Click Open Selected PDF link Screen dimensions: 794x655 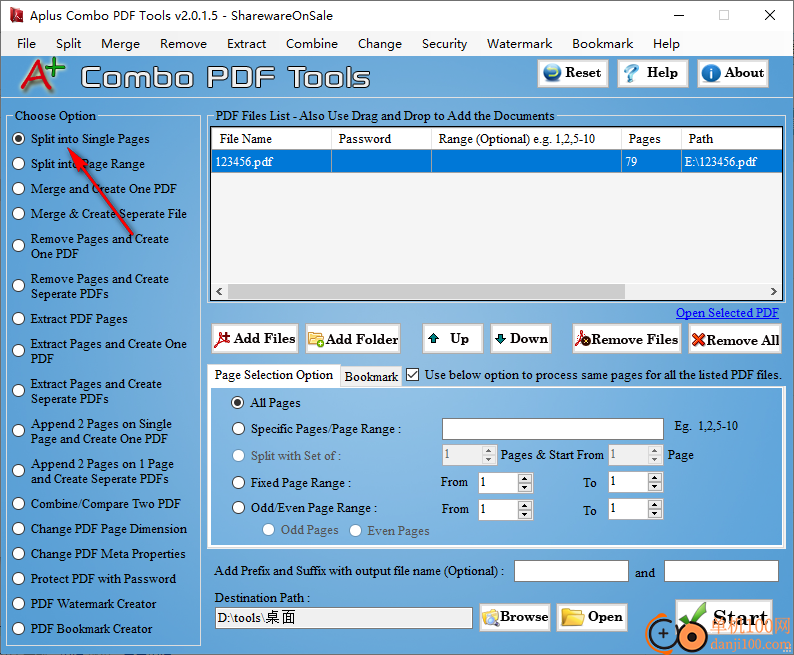727,313
